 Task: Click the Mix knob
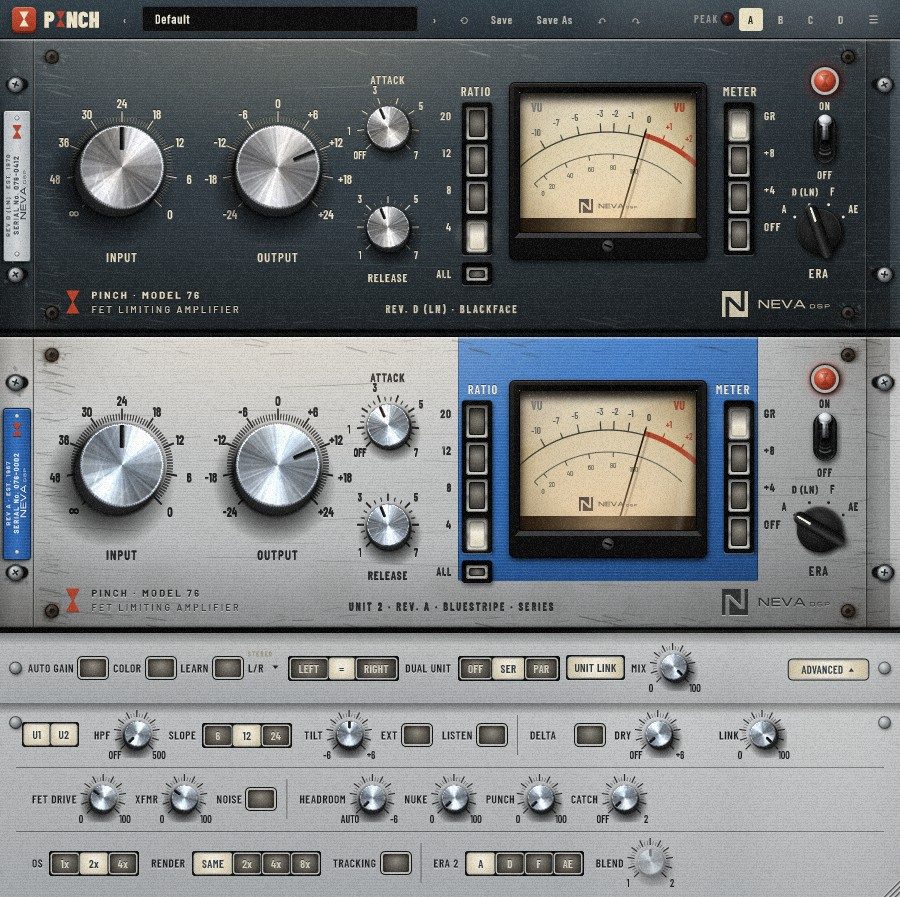(x=673, y=667)
